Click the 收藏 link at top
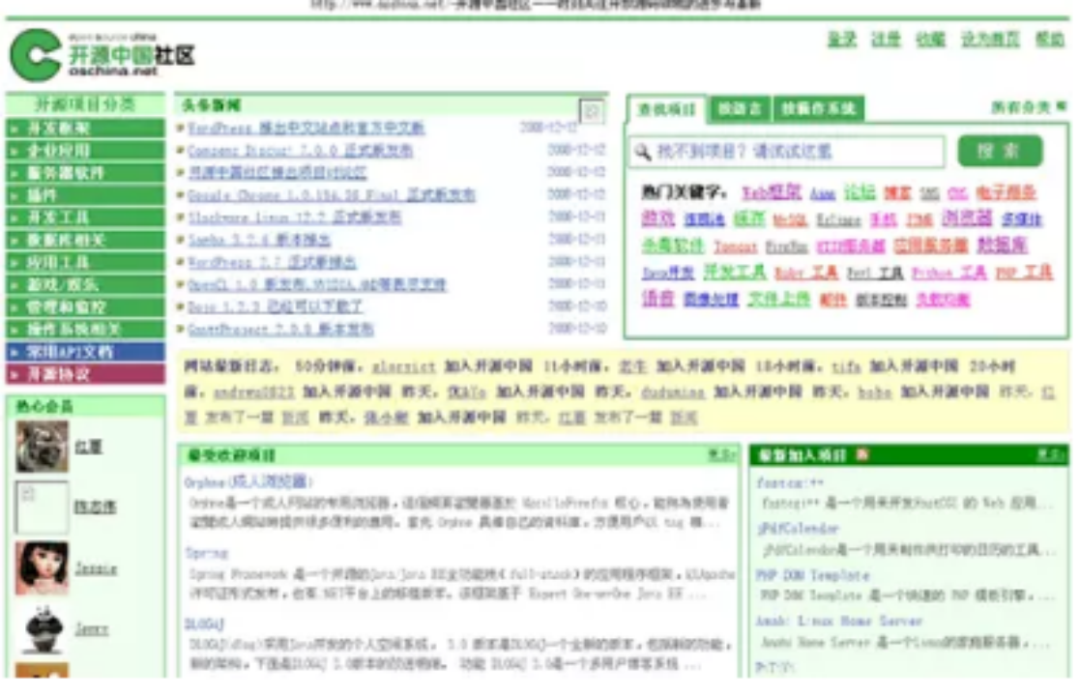Image resolution: width=1080 pixels, height=696 pixels. (x=931, y=39)
